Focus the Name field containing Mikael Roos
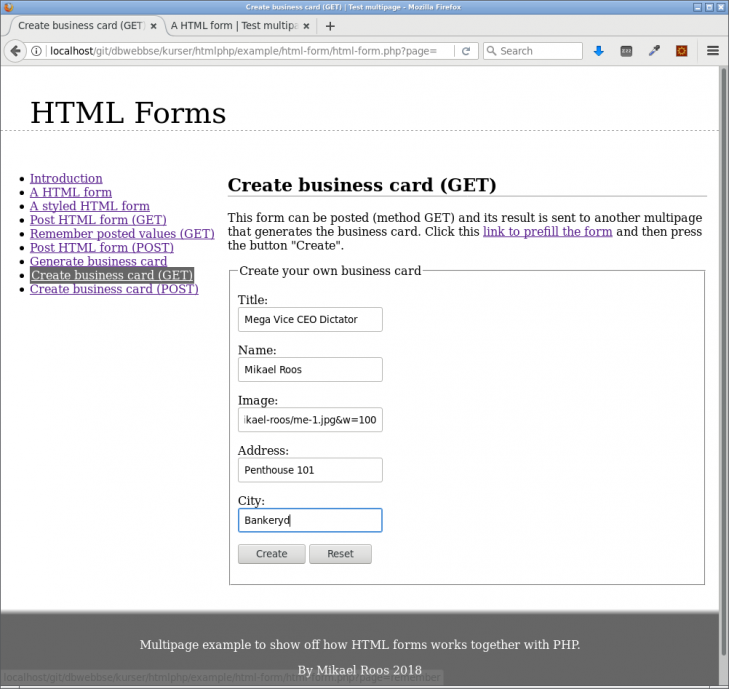Viewport: 729px width, 689px height. click(310, 370)
